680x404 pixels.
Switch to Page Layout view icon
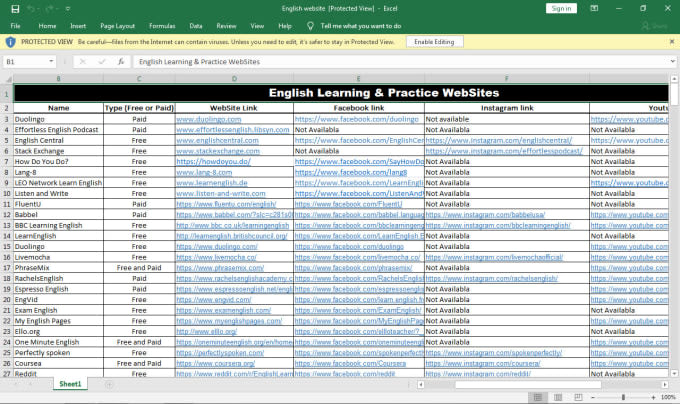pos(558,397)
